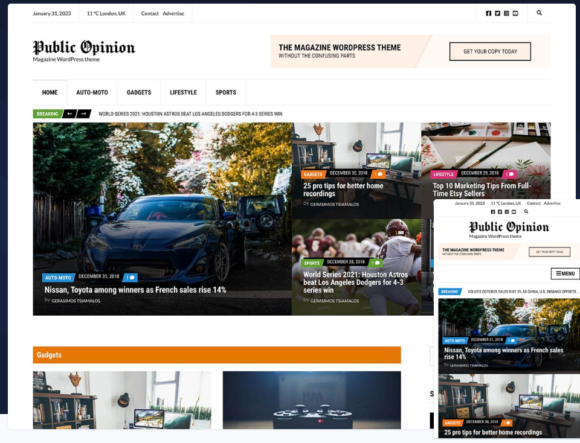Open the hamburger MENU button in mobile preview
Viewport: 580px width, 443px height.
tap(565, 274)
